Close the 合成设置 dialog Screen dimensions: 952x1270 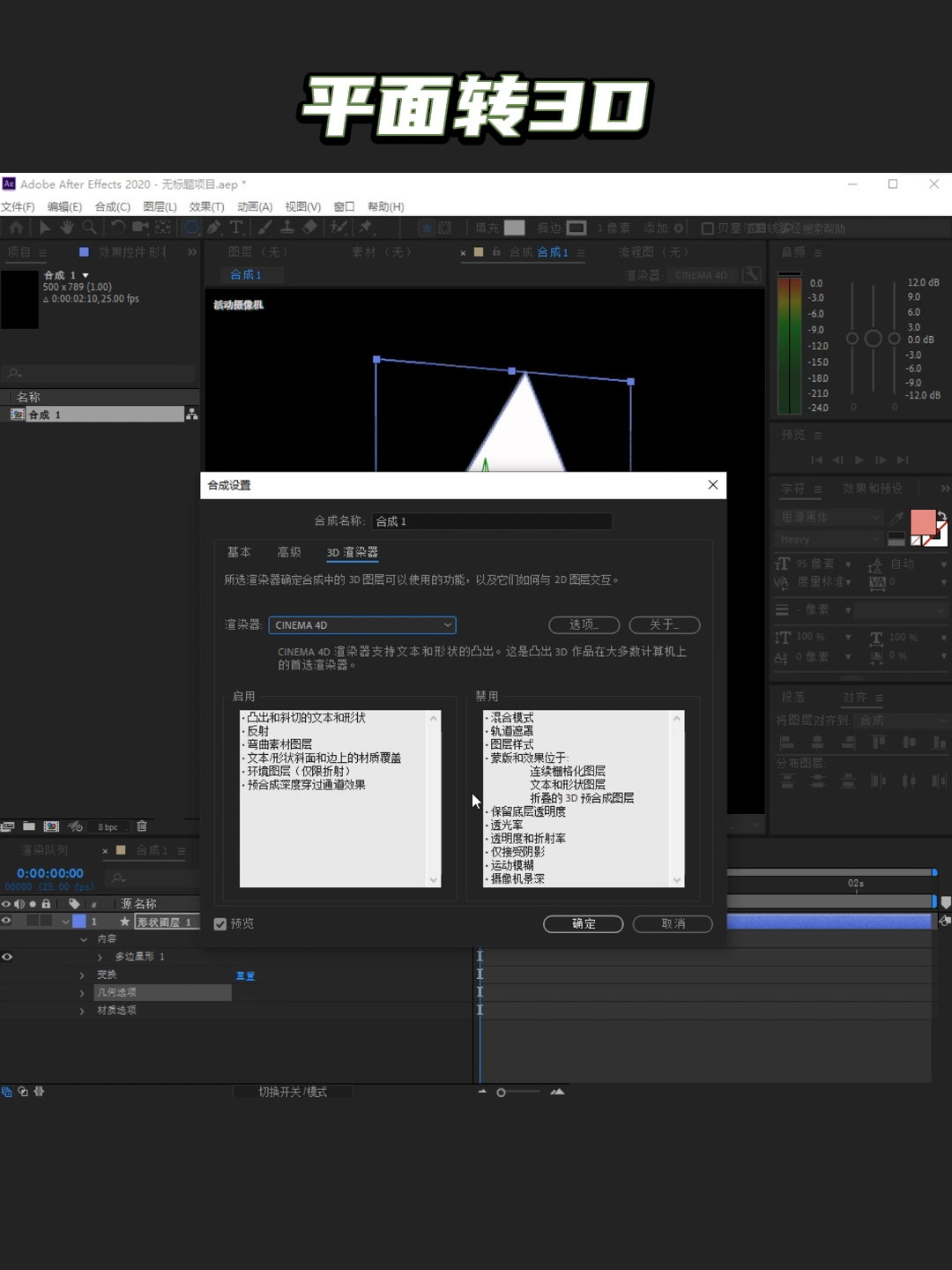coord(713,485)
